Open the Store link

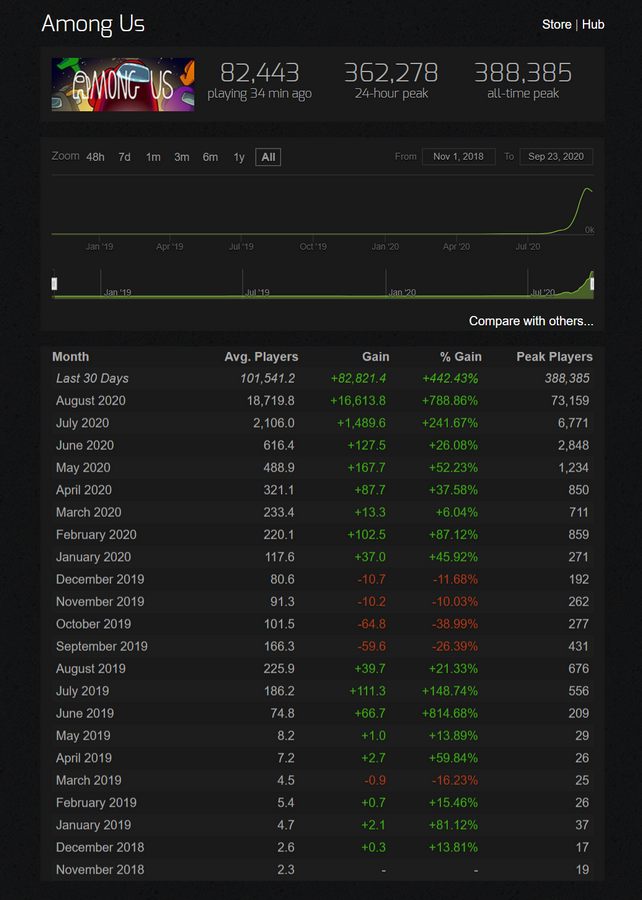point(557,25)
